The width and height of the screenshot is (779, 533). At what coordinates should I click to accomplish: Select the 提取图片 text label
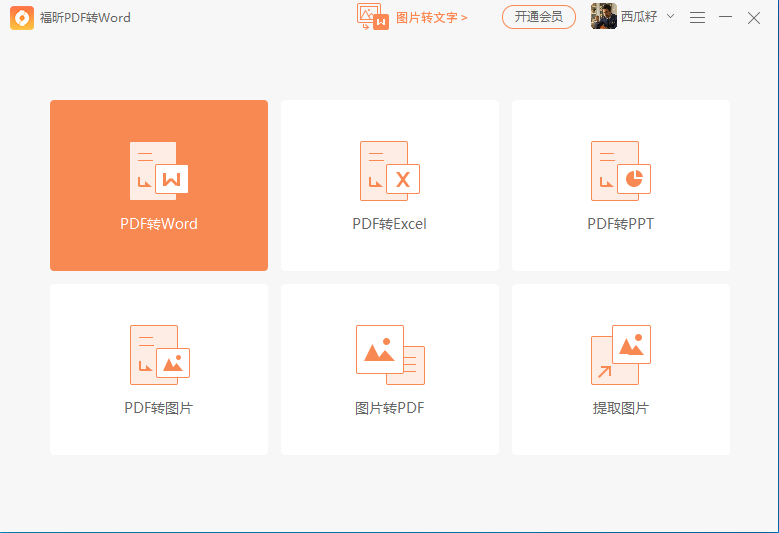point(620,408)
